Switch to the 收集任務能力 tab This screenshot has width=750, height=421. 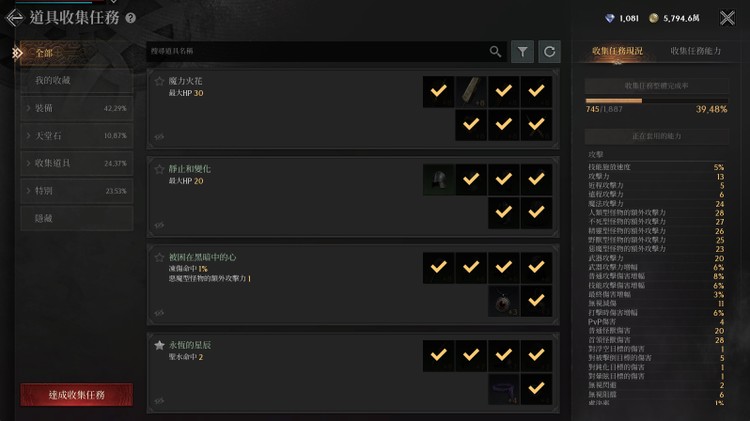pyautogui.click(x=695, y=51)
